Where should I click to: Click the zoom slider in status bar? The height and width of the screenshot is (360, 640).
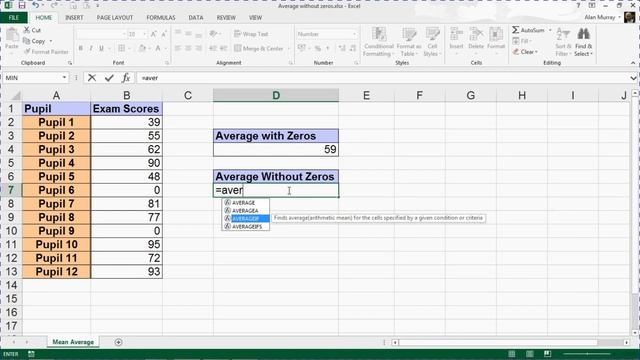(x=587, y=353)
